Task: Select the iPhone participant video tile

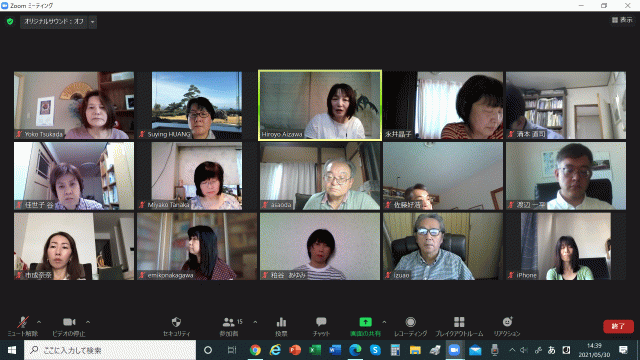Action: point(566,247)
